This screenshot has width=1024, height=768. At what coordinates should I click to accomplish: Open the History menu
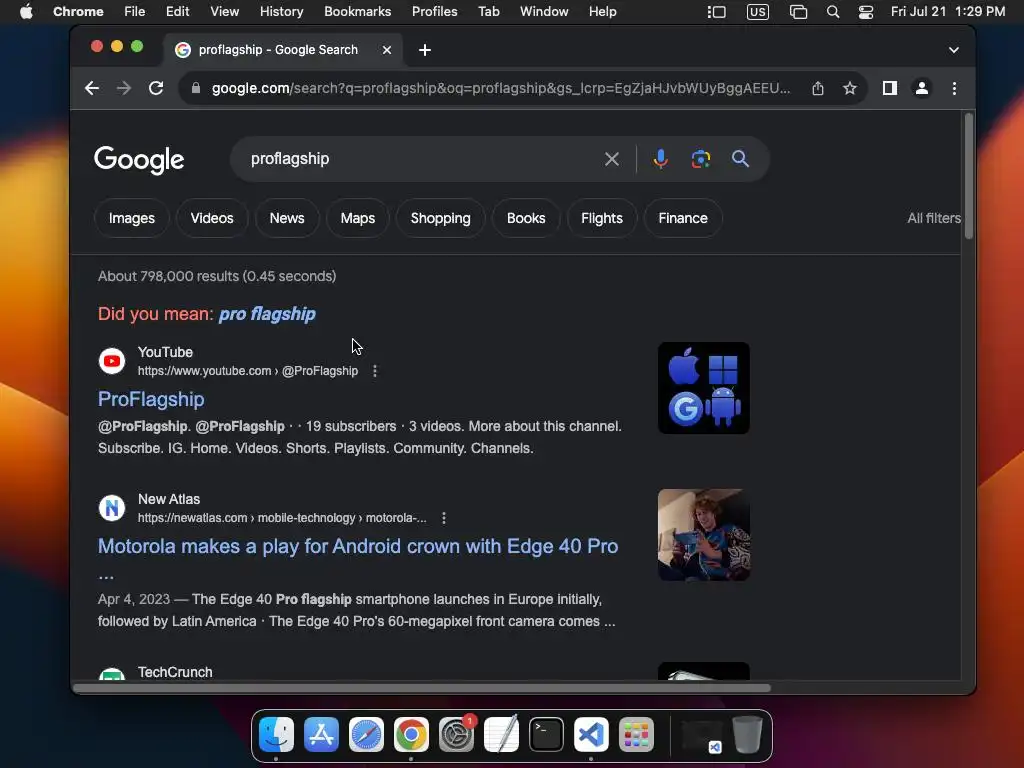coord(281,12)
